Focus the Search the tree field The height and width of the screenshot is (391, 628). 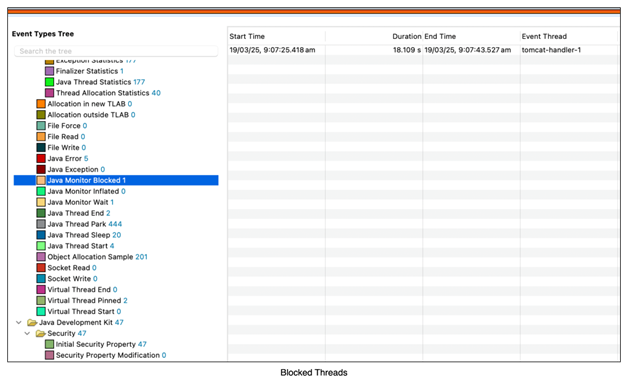point(116,51)
